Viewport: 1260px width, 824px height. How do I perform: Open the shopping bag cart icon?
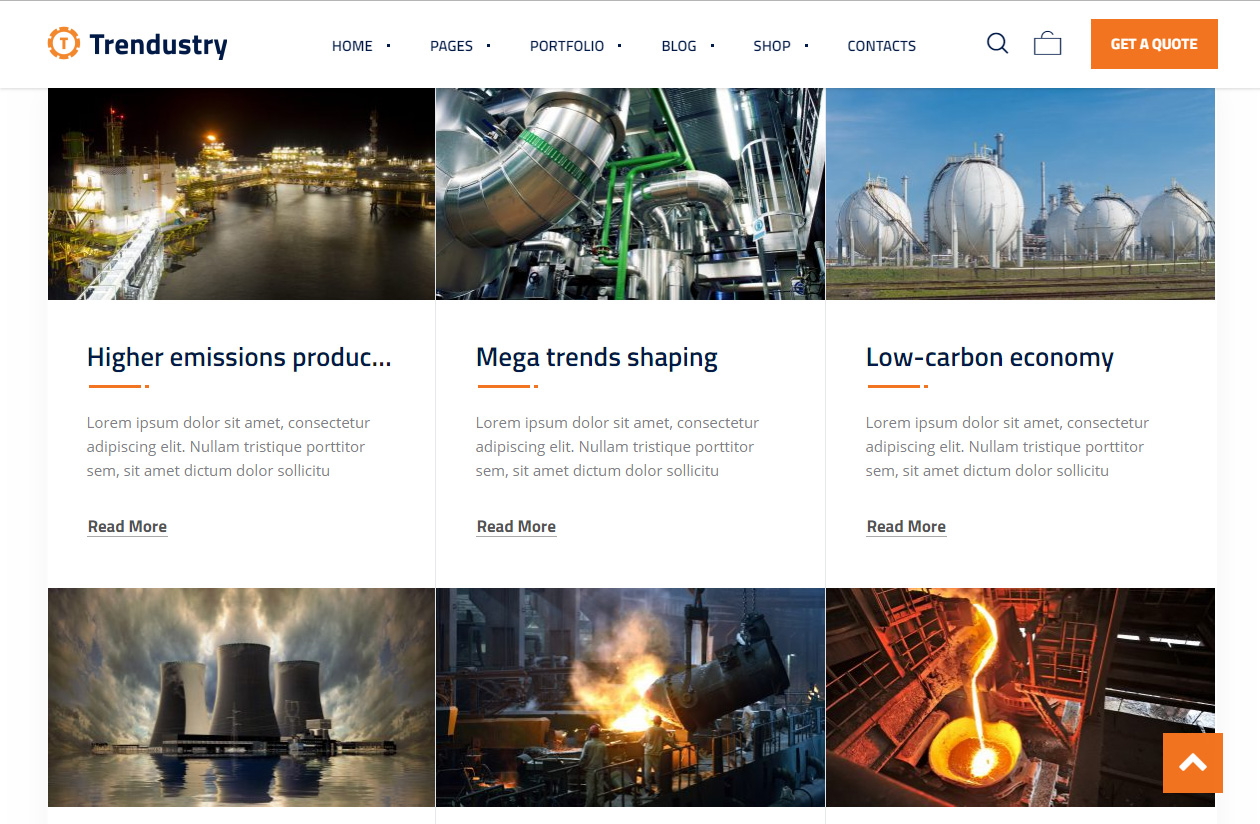click(x=1047, y=44)
